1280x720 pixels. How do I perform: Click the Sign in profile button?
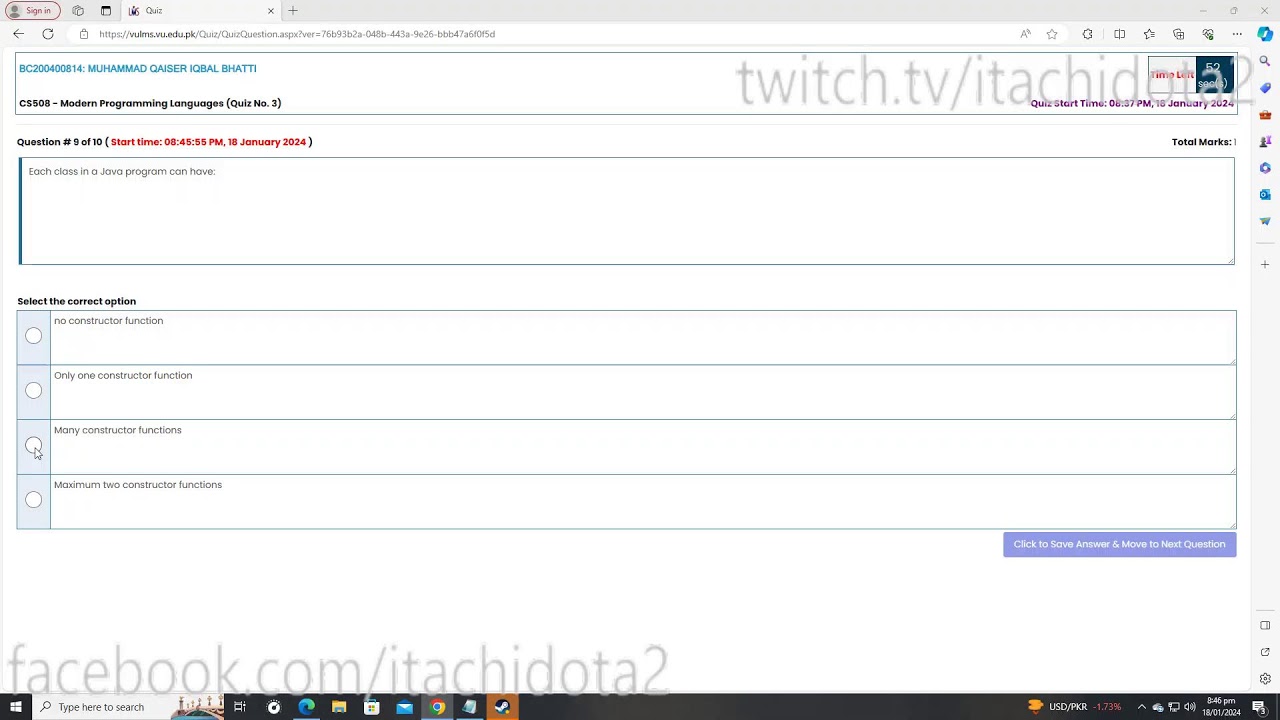pyautogui.click(x=32, y=11)
